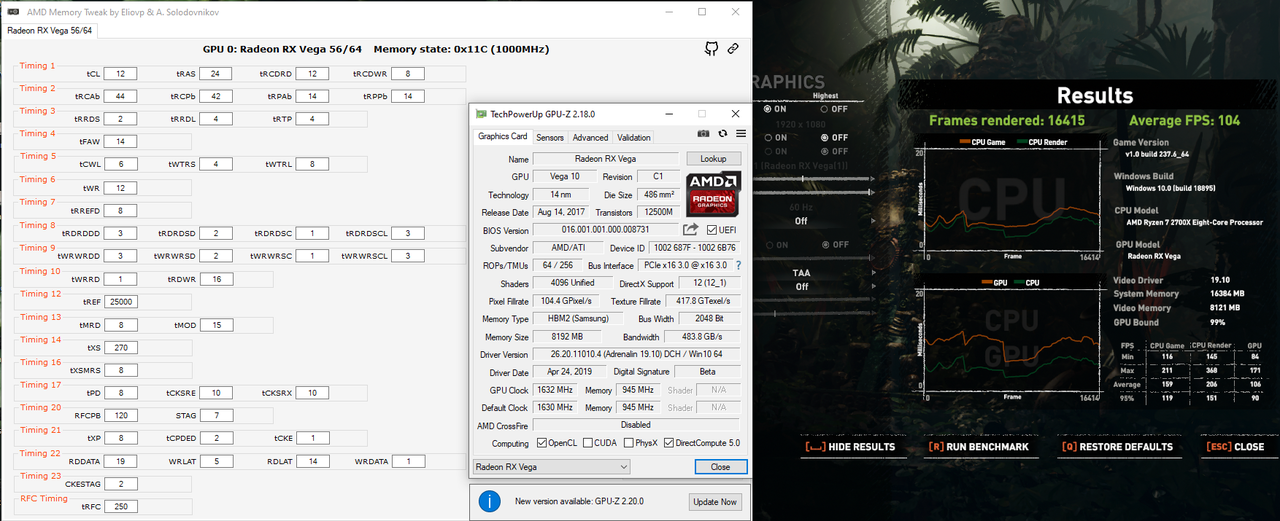Toggle the UEFI checkbox
1280x521 pixels.
712,230
